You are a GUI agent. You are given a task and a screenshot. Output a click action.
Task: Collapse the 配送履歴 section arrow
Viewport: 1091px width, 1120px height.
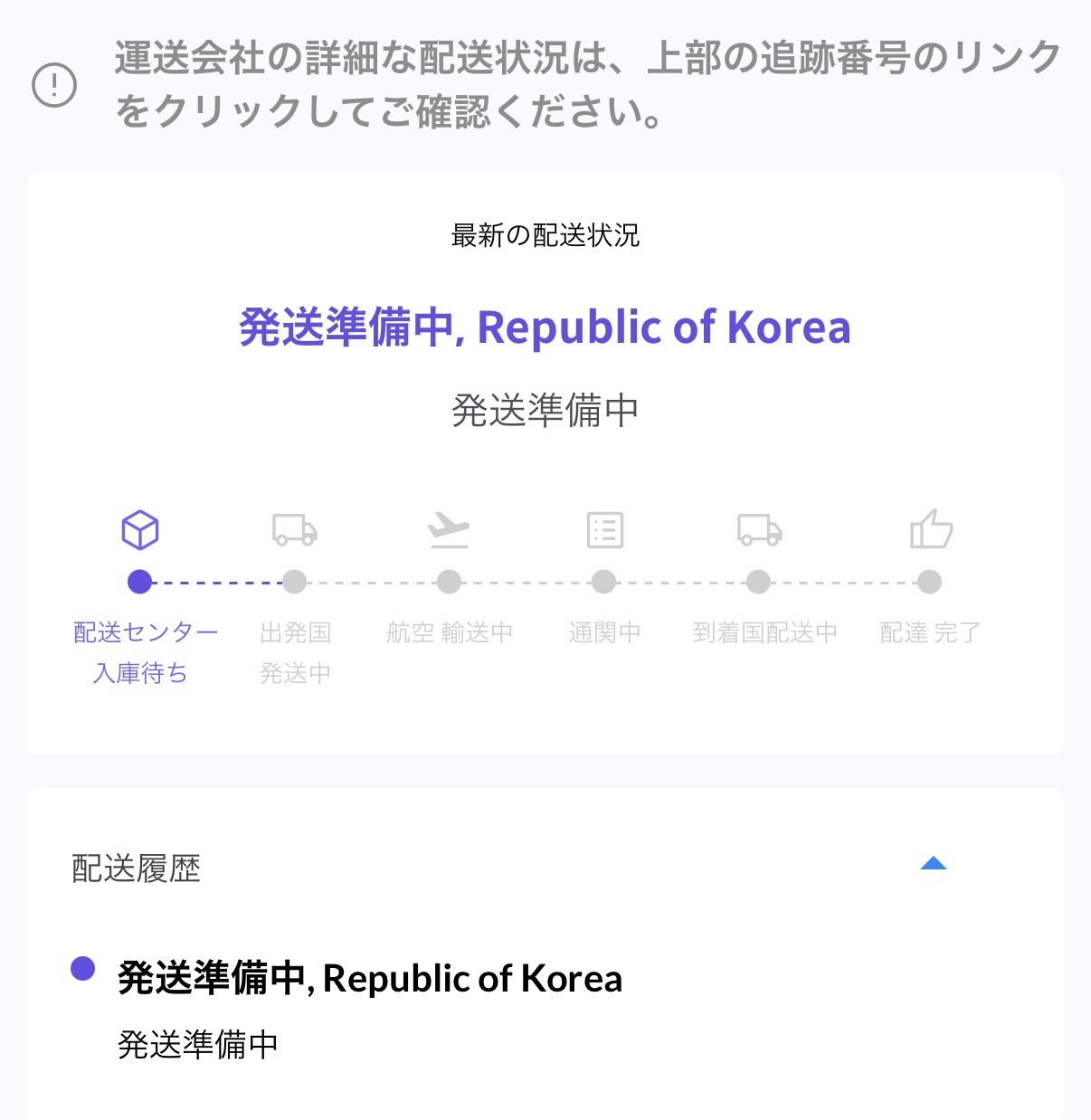click(x=933, y=864)
